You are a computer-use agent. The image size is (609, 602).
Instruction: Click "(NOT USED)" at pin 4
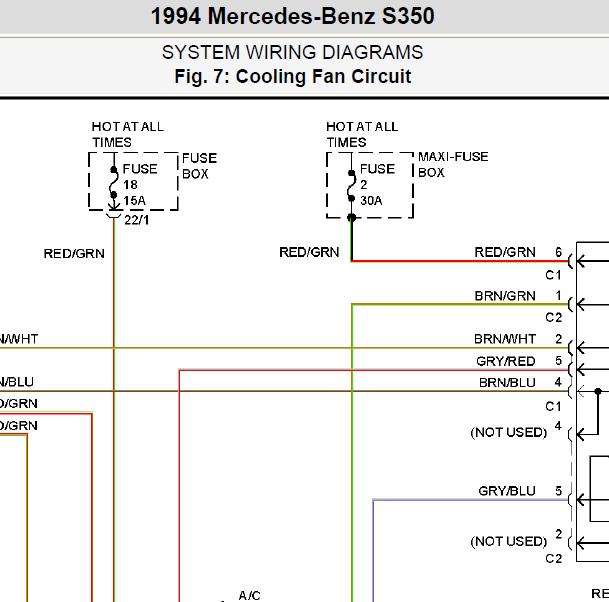(x=508, y=432)
